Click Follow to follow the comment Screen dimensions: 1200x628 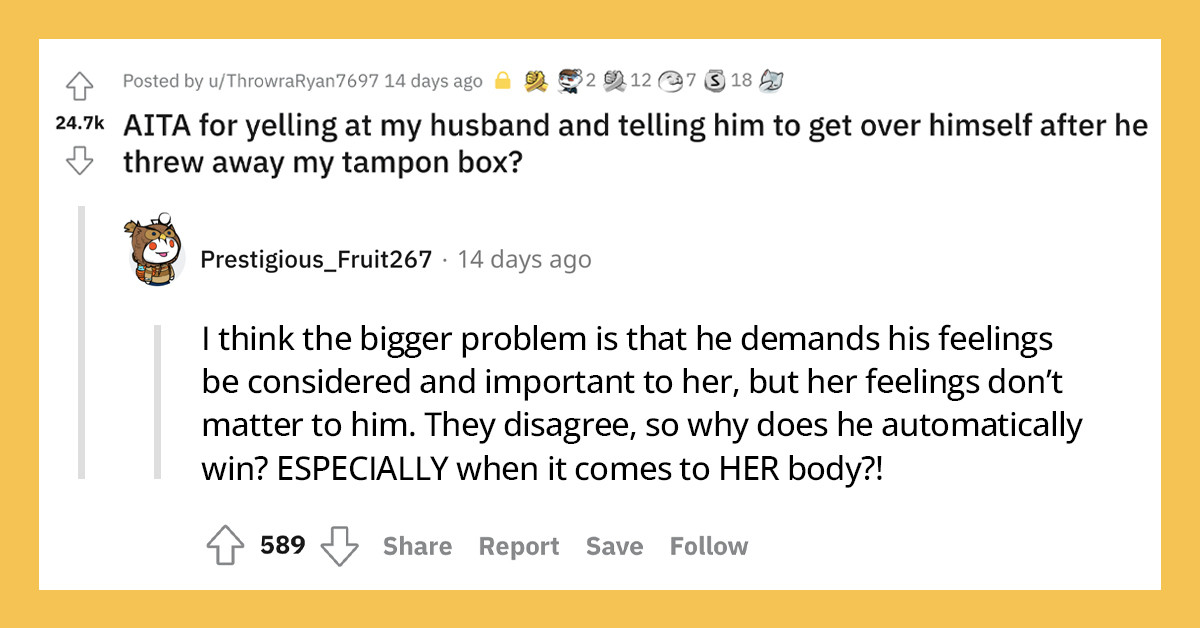coord(709,546)
